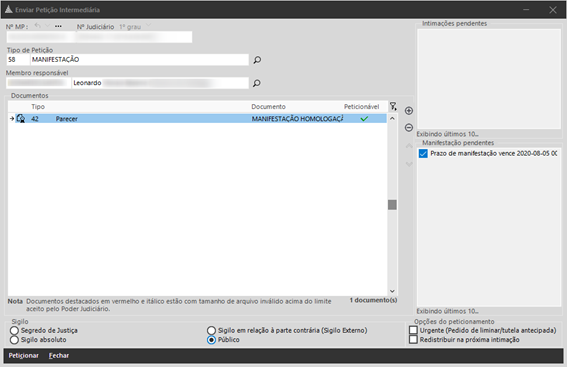Screen dimensions: 567x367
Task: Click the application logo in title bar
Action: point(9,9)
